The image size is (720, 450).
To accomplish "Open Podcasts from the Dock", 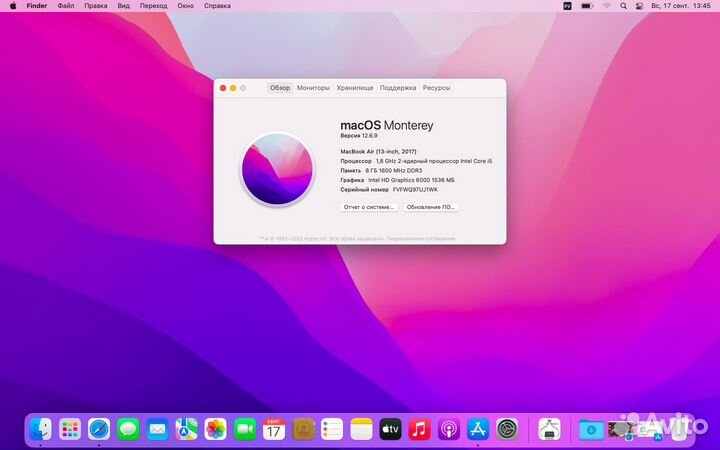I will click(x=449, y=429).
